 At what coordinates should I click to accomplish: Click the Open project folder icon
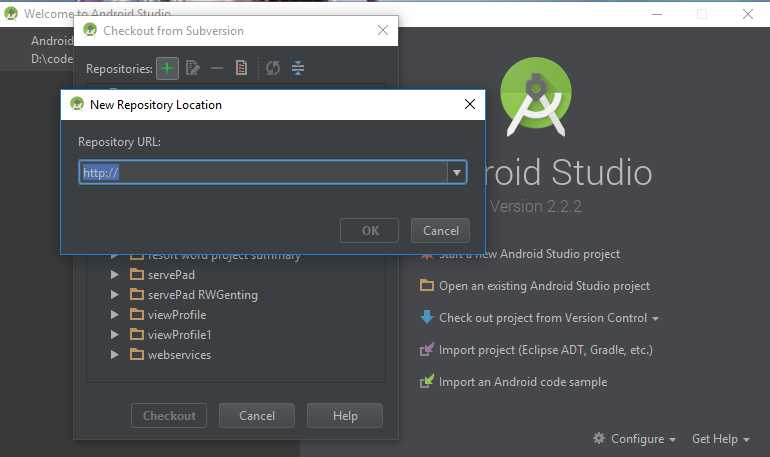point(427,285)
